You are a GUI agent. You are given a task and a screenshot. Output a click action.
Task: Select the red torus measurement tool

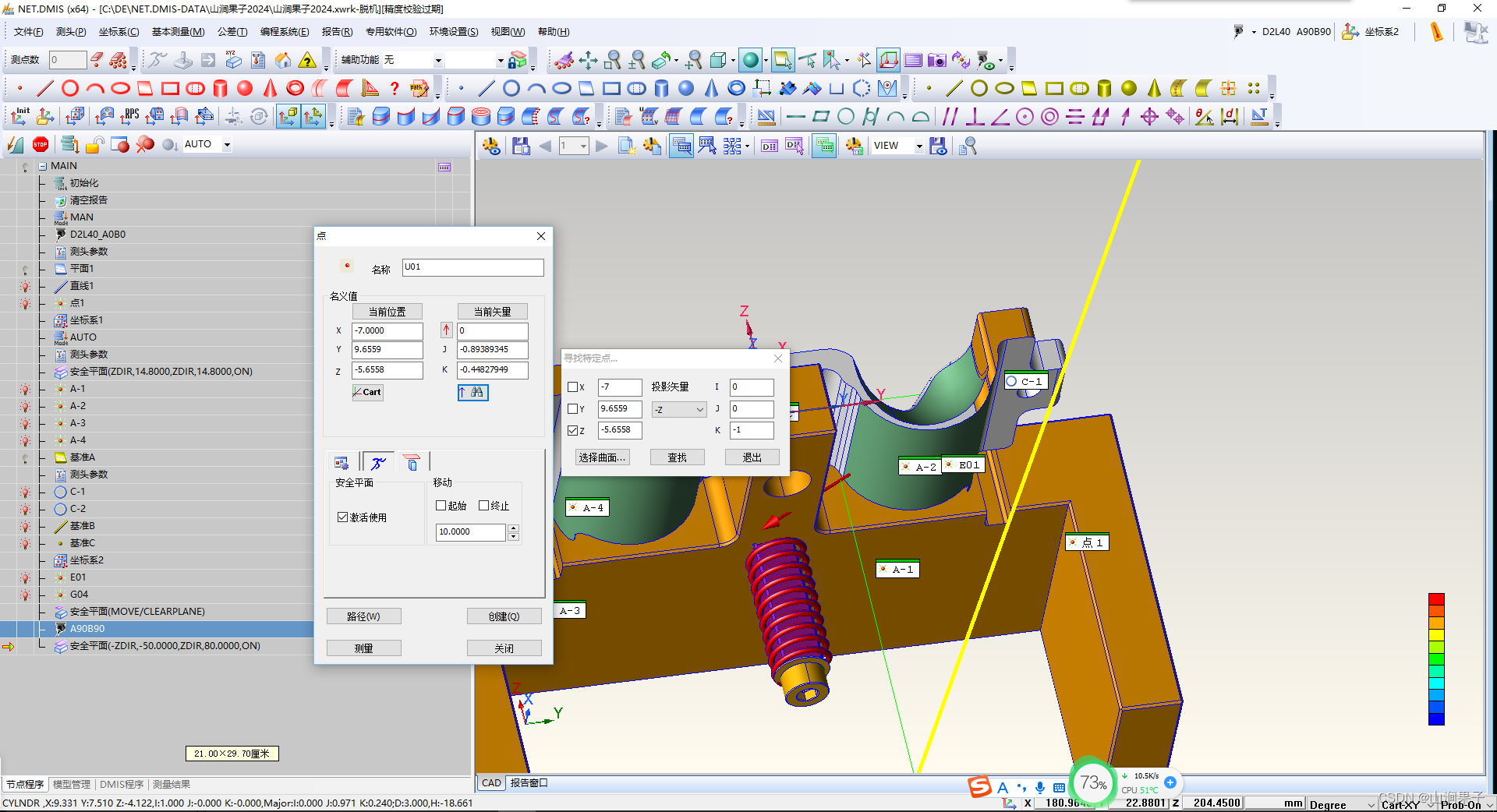(x=295, y=88)
